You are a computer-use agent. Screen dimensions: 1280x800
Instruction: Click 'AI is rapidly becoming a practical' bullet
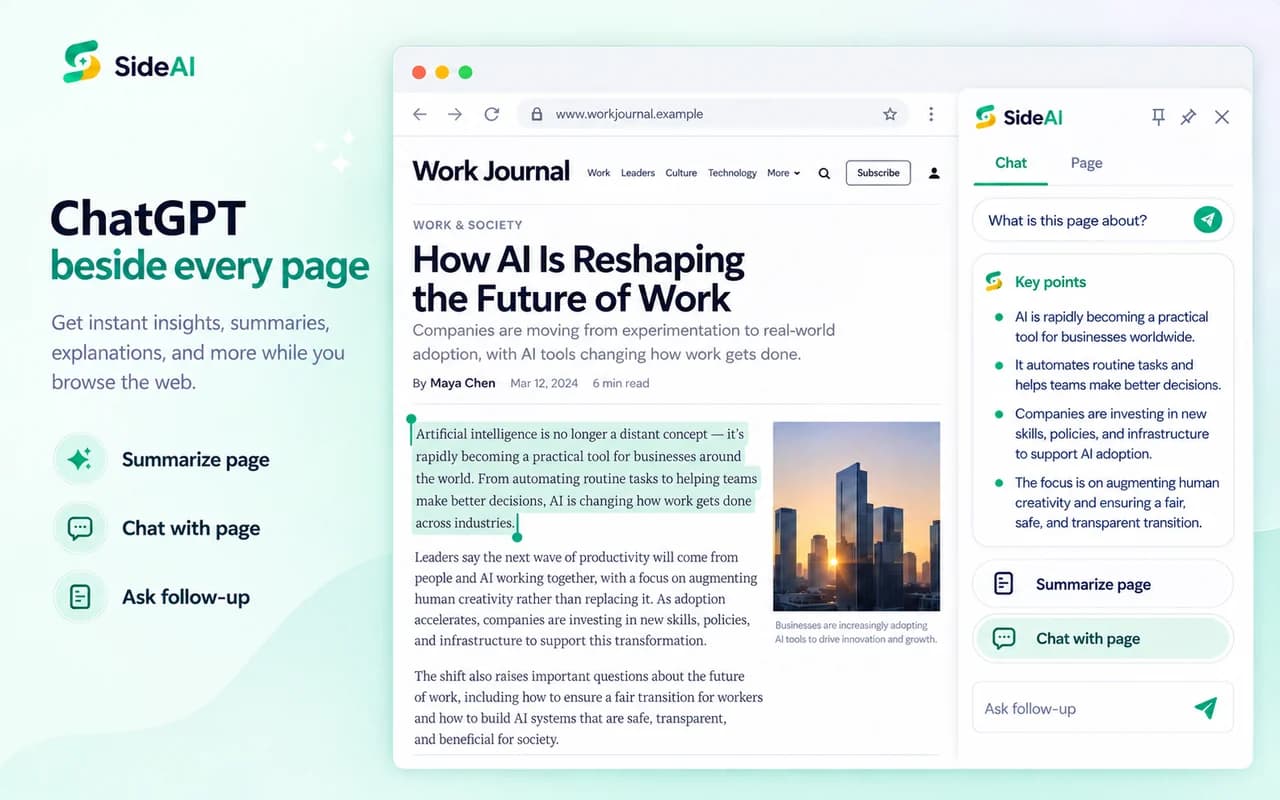click(1112, 327)
